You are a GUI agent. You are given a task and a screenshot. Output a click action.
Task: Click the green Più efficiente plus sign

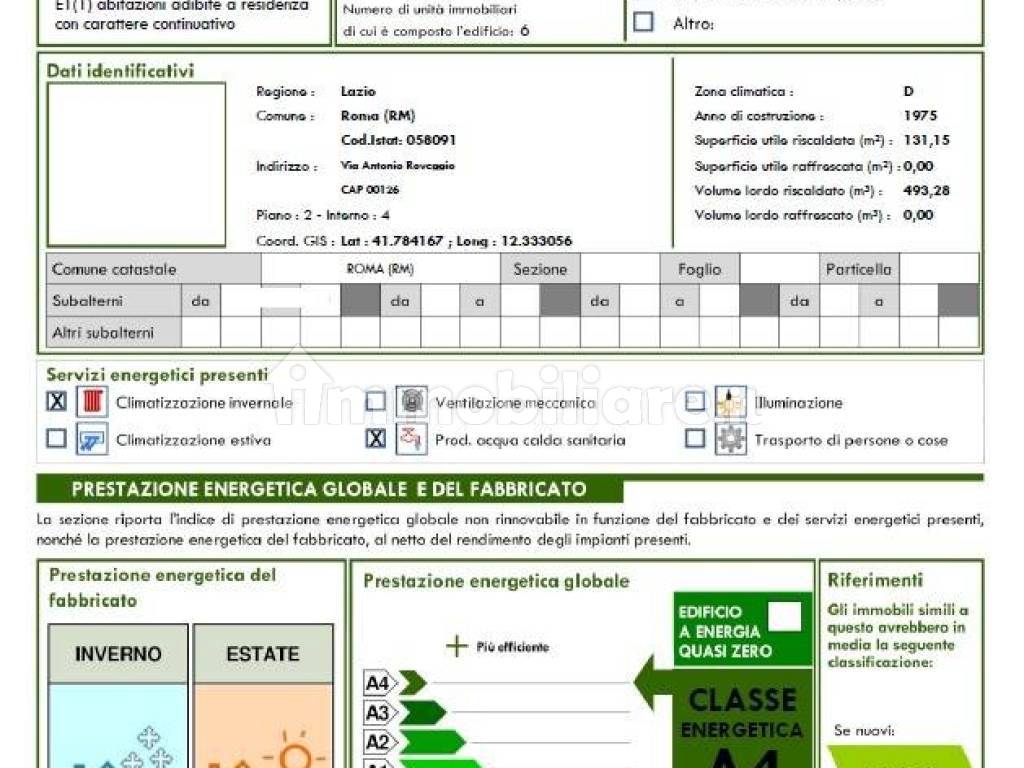tap(456, 647)
